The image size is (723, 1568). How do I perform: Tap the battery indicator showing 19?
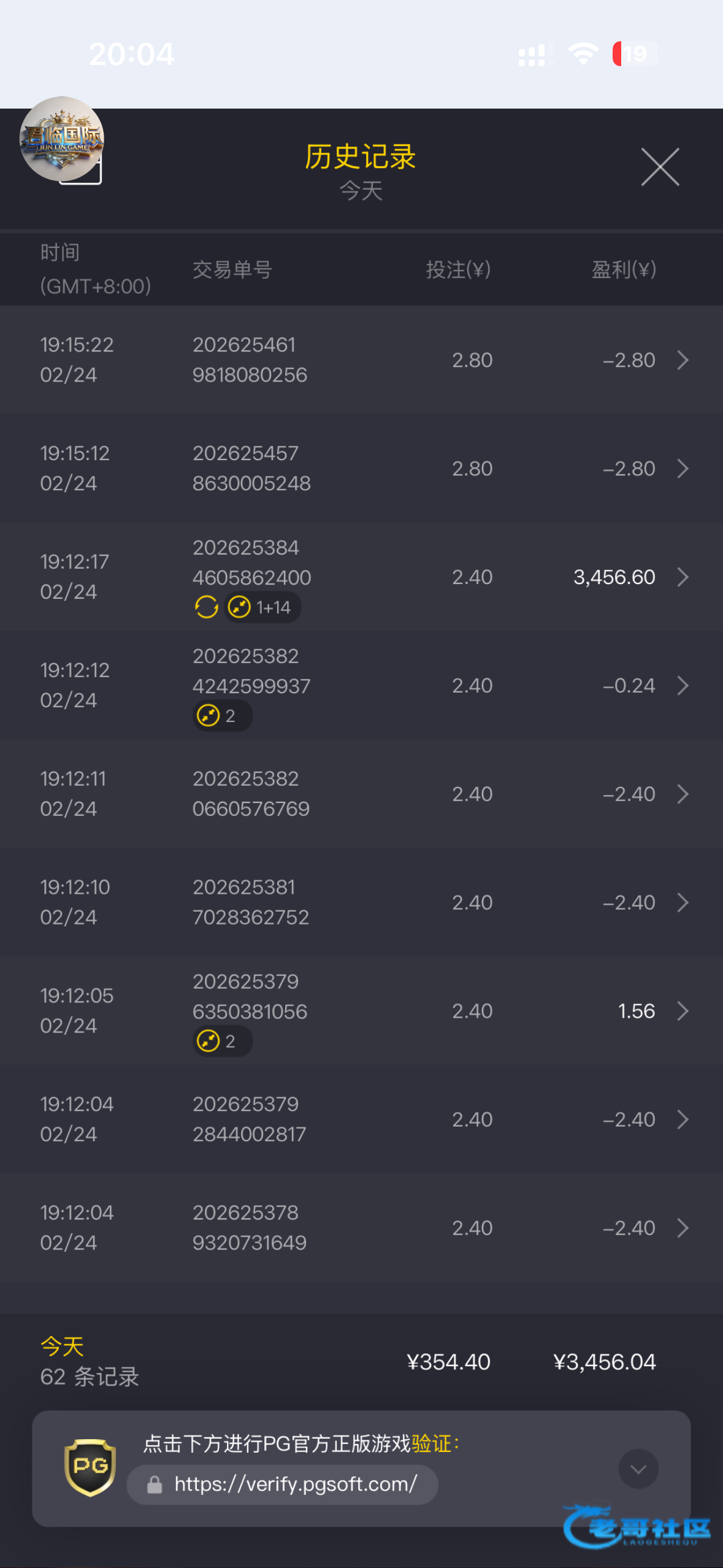pyautogui.click(x=635, y=54)
